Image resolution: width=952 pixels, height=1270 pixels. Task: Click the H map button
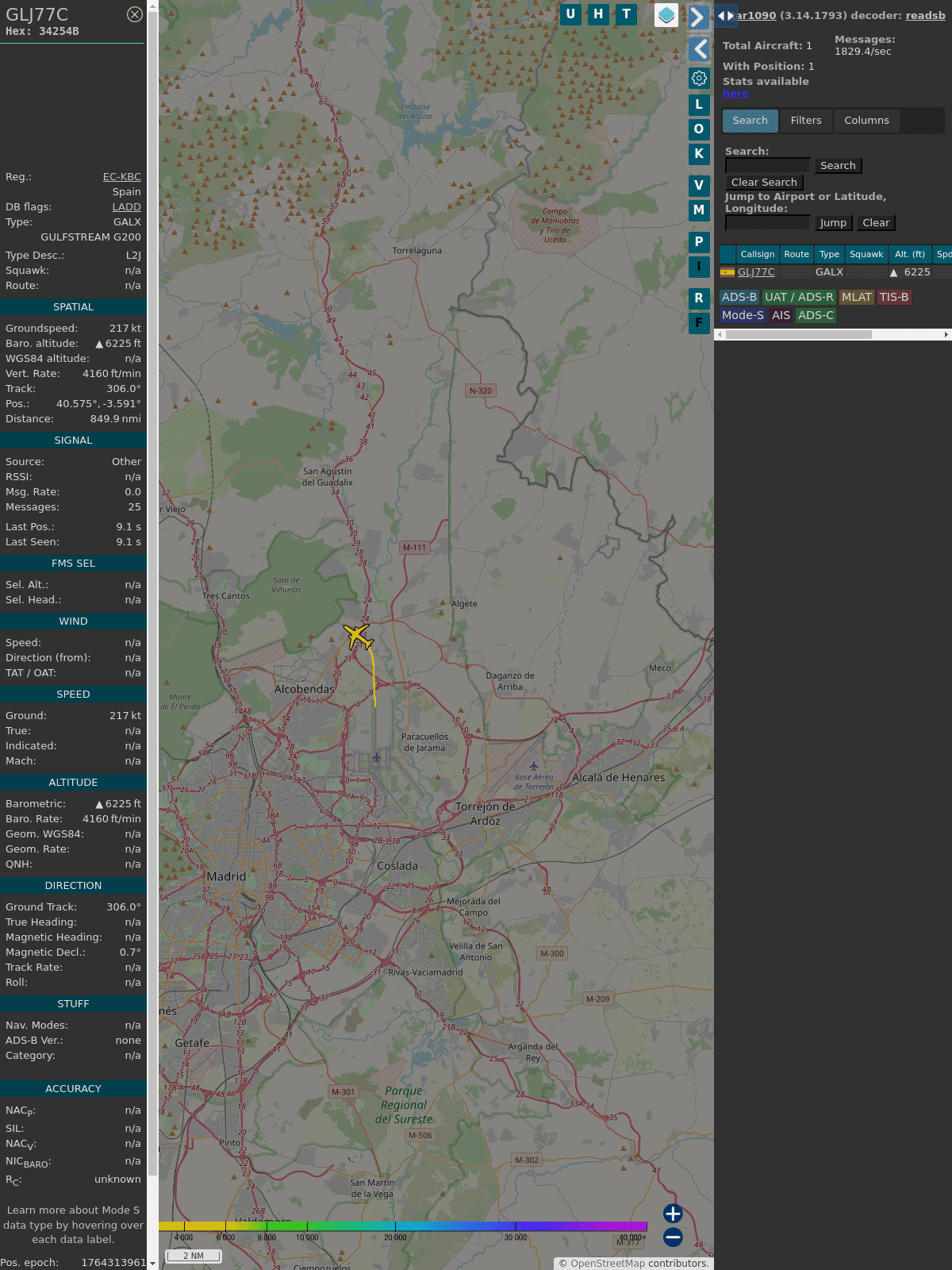(598, 14)
